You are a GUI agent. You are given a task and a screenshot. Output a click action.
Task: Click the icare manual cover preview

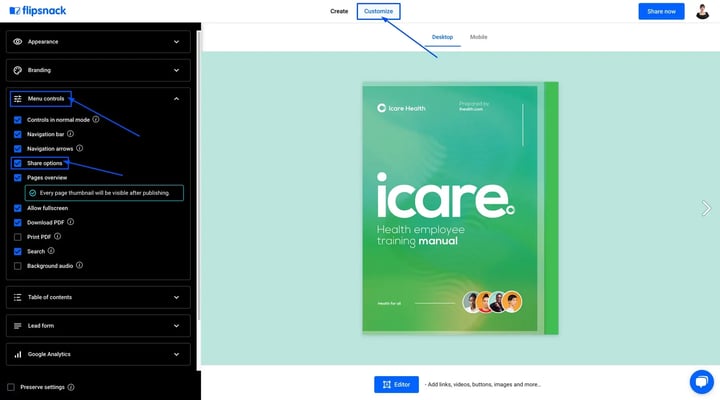click(460, 208)
